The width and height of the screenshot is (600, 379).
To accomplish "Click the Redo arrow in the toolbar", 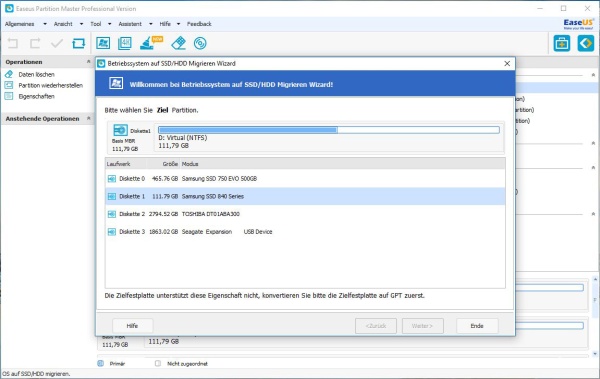I will (35, 43).
